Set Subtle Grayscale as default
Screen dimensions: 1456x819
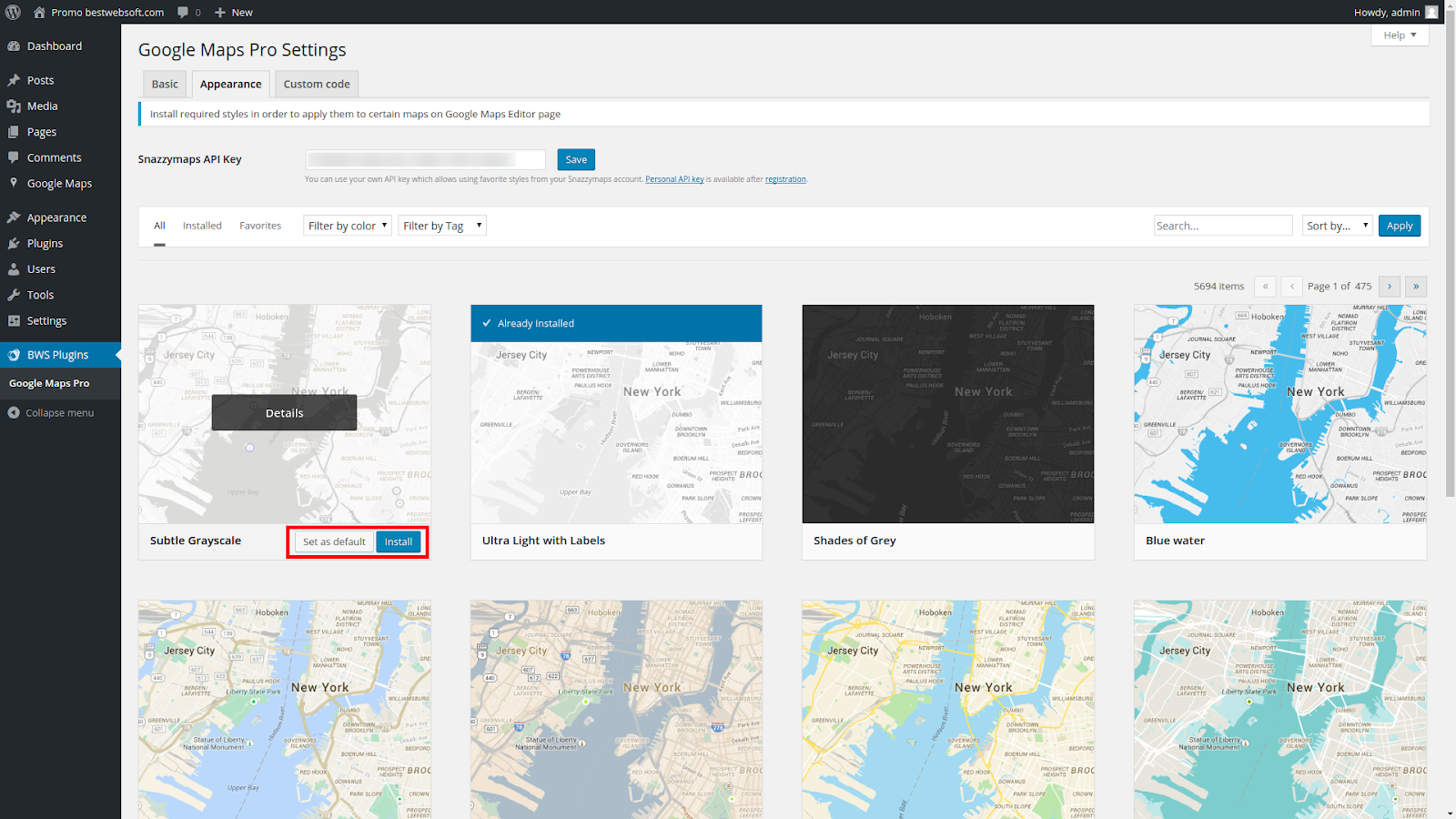[x=334, y=541]
